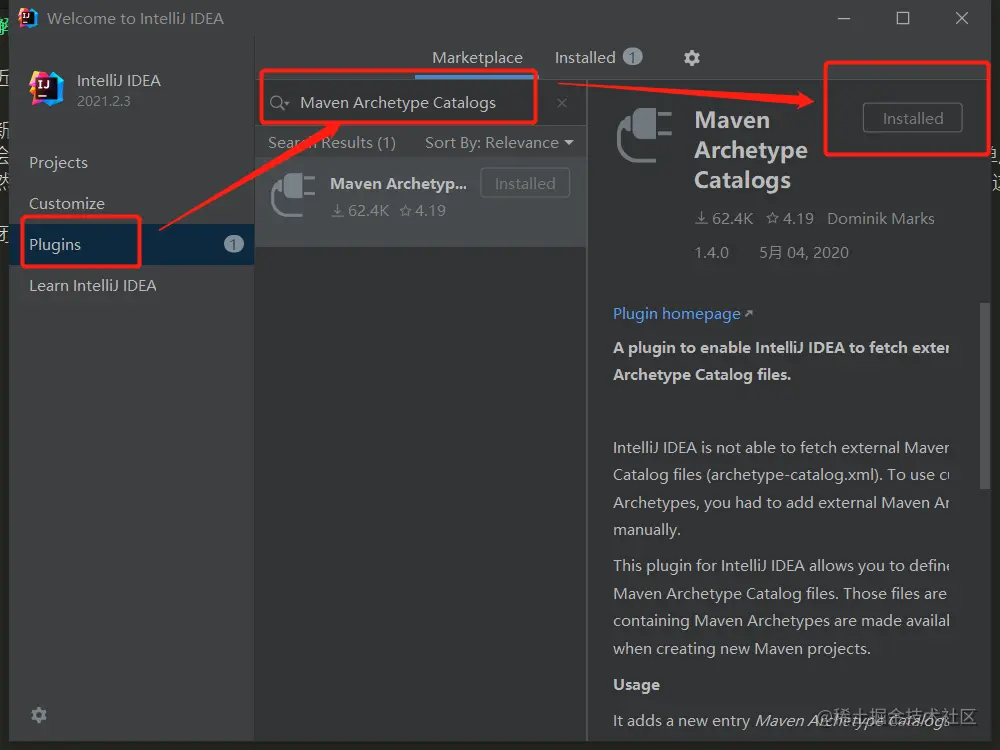Image resolution: width=1000 pixels, height=750 pixels.
Task: Click the IntelliJ IDEA logo in sidebar
Action: click(x=47, y=89)
